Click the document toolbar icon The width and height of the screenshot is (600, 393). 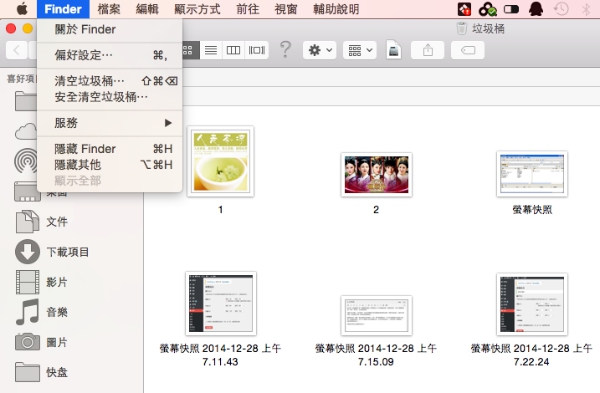tap(394, 50)
